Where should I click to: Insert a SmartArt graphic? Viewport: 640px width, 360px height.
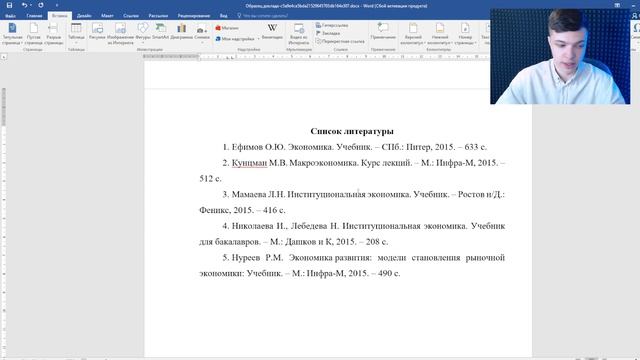pos(160,32)
